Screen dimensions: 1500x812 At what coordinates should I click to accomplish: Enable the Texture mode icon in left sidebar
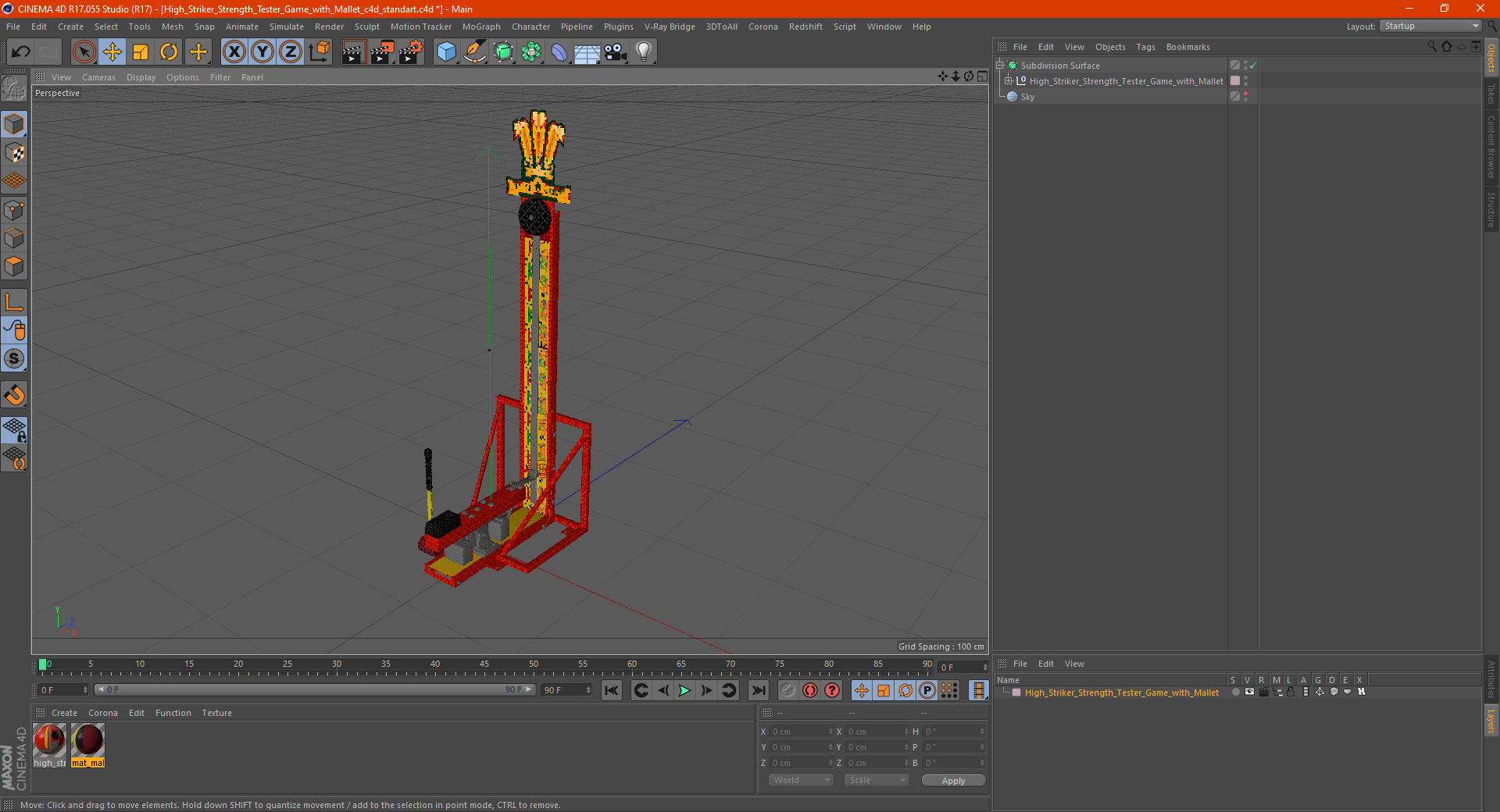tap(15, 153)
